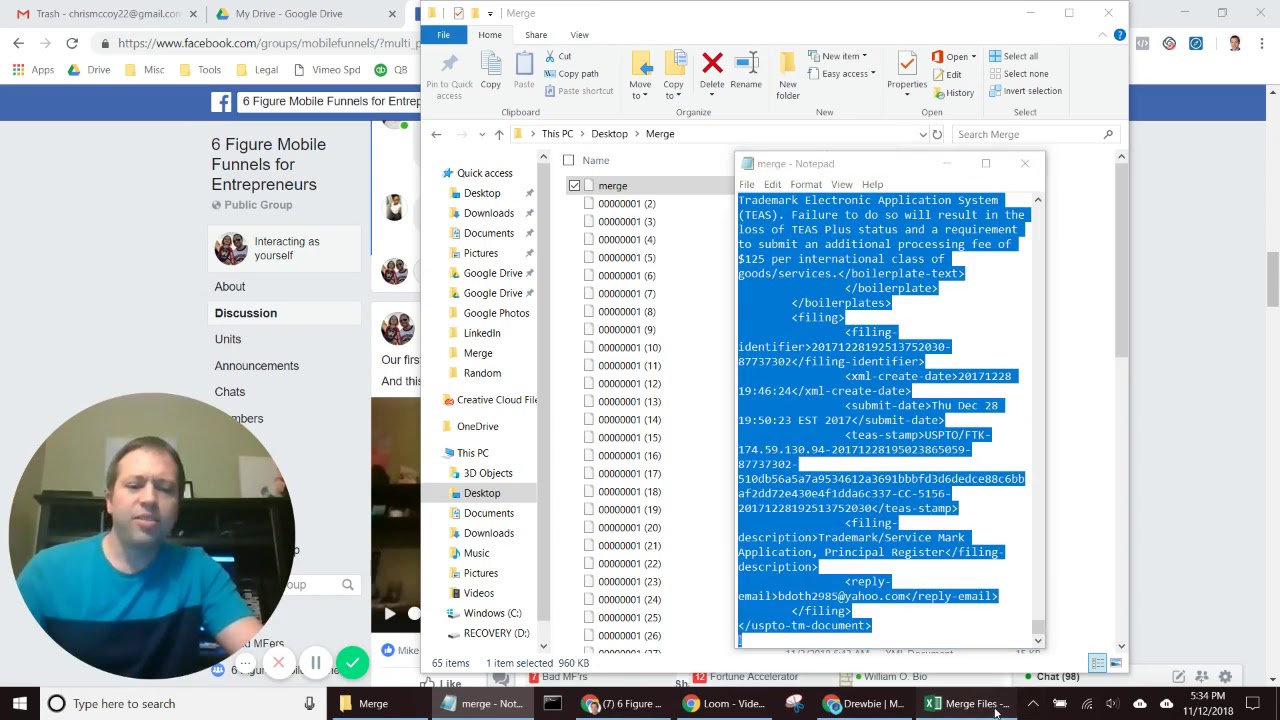Create a New folder from ribbon

coord(788,76)
